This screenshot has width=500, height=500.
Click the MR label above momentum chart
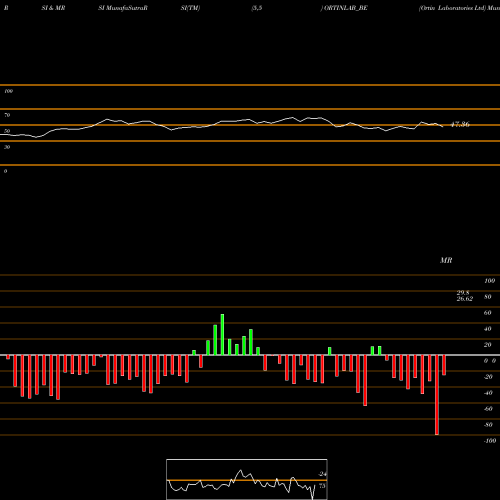[x=446, y=260]
